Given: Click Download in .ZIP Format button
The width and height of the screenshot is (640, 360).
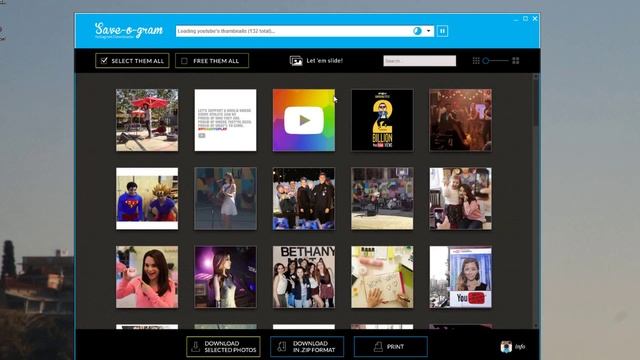Looking at the screenshot, I should coord(307,347).
